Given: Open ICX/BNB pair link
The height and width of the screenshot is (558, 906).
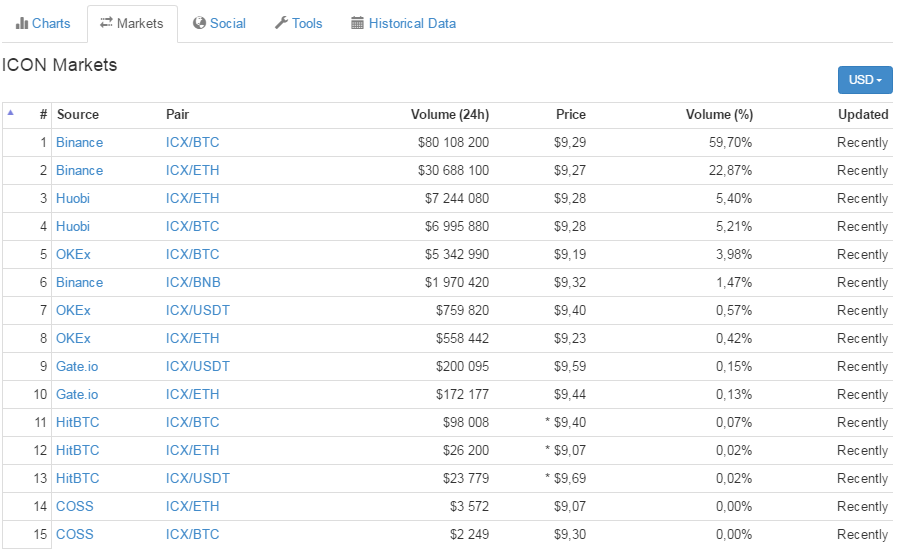Looking at the screenshot, I should 193,282.
